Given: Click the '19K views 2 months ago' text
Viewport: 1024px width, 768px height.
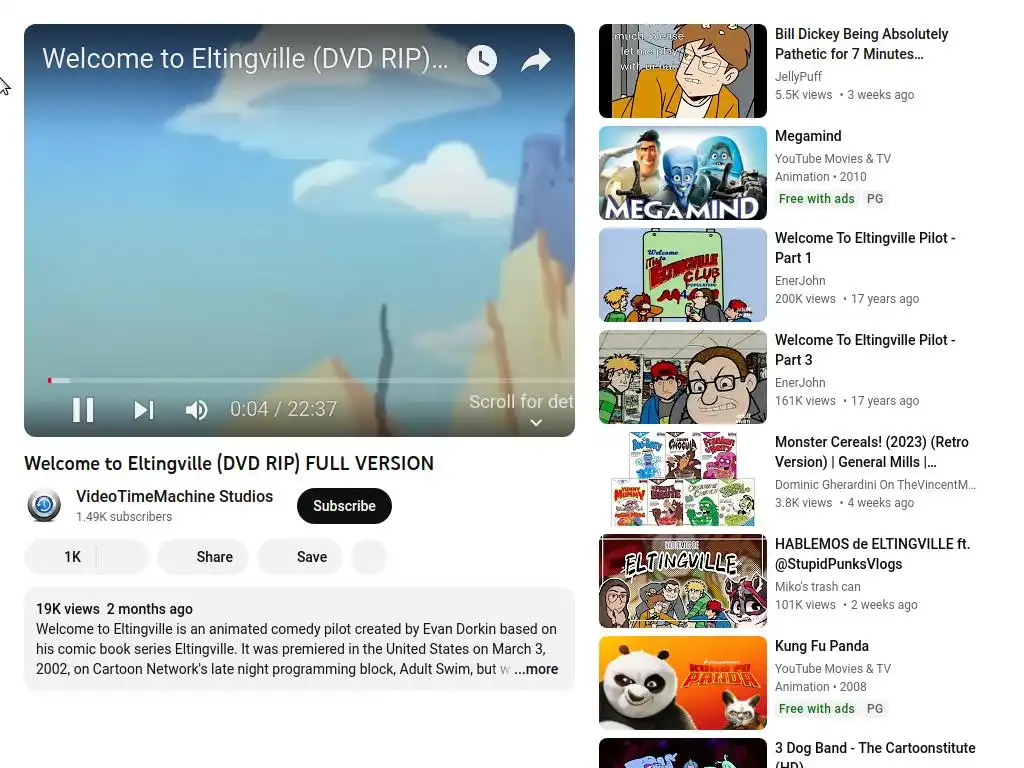Looking at the screenshot, I should pos(114,609).
